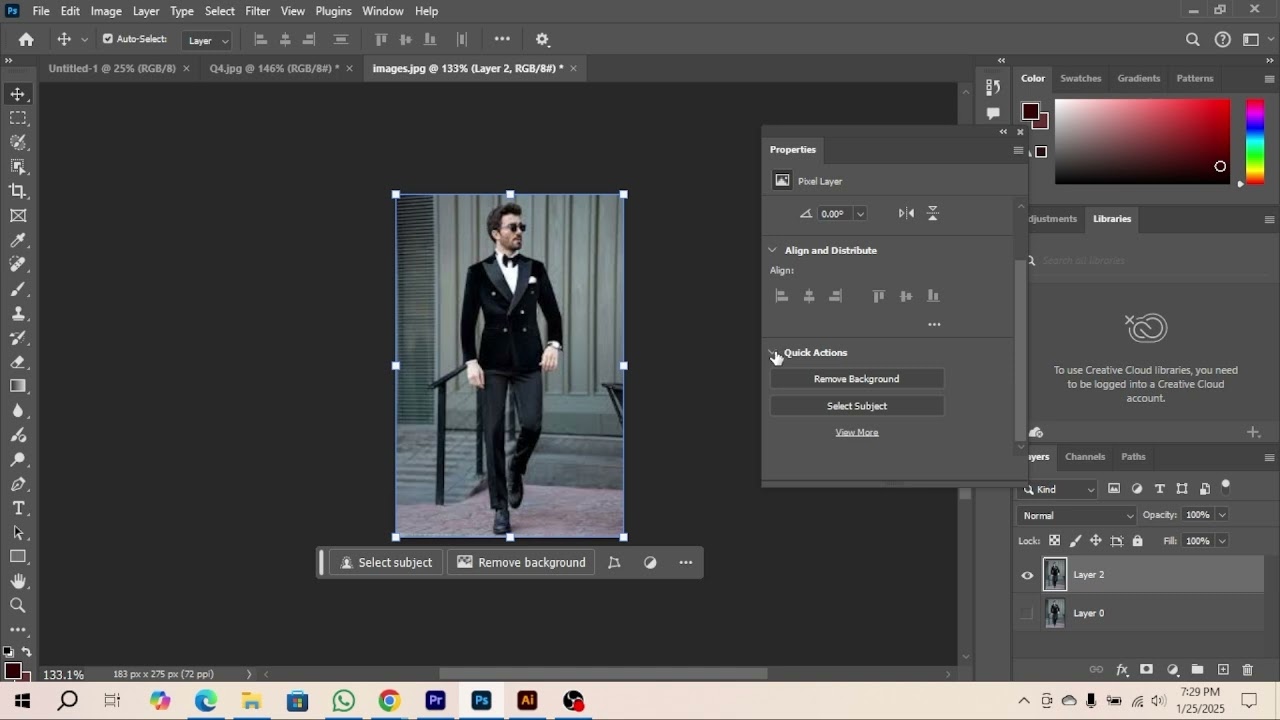Add layer style fx icon
Image resolution: width=1280 pixels, height=720 pixels.
pos(1122,669)
